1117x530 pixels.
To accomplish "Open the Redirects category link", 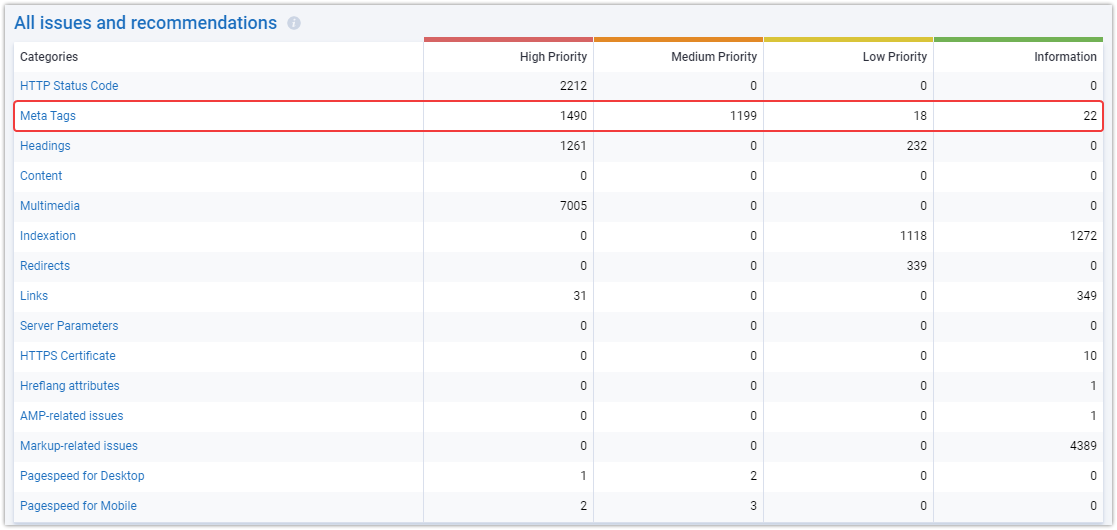I will pyautogui.click(x=45, y=266).
